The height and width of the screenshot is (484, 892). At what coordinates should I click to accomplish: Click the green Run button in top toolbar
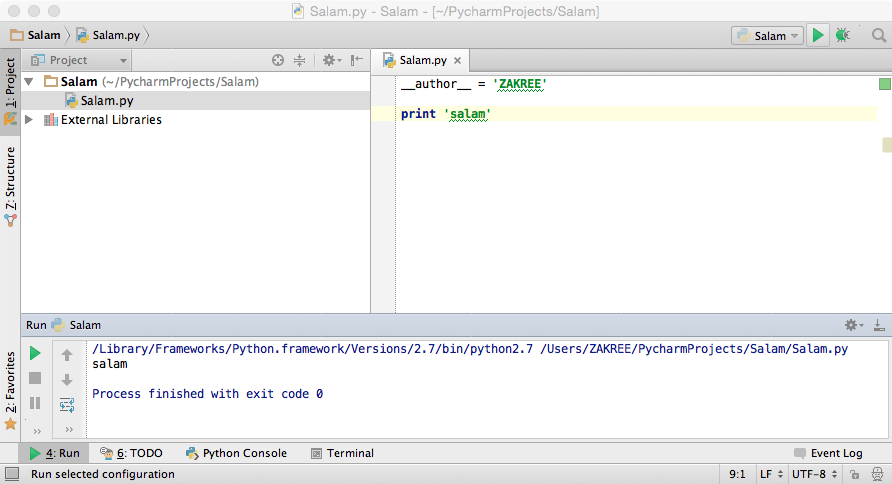point(818,36)
